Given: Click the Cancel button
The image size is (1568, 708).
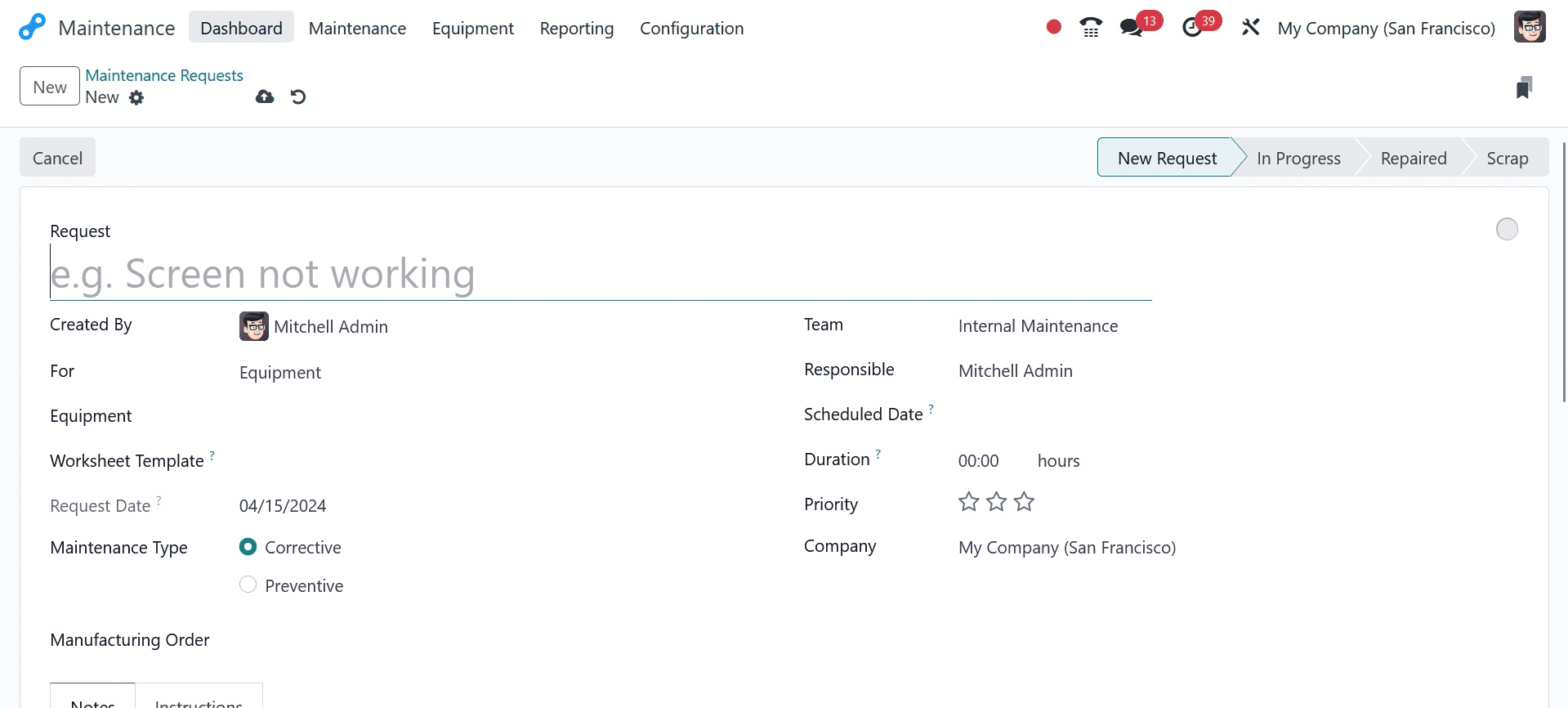Looking at the screenshot, I should pyautogui.click(x=57, y=158).
